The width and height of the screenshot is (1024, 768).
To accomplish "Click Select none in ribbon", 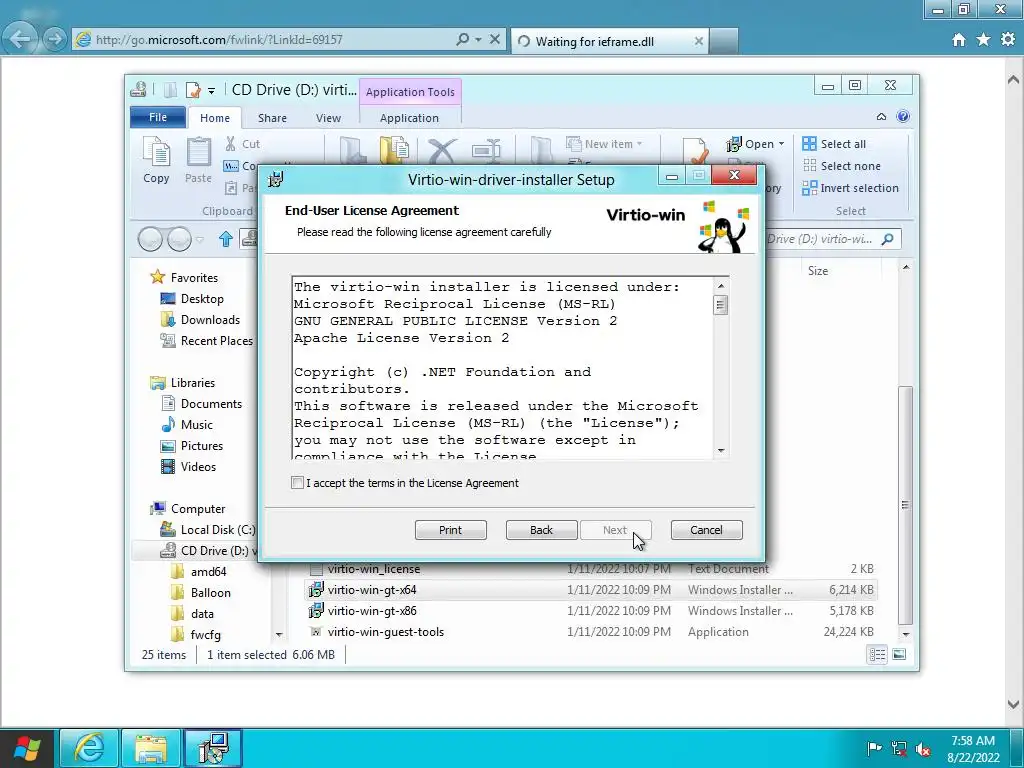I will pyautogui.click(x=841, y=166).
